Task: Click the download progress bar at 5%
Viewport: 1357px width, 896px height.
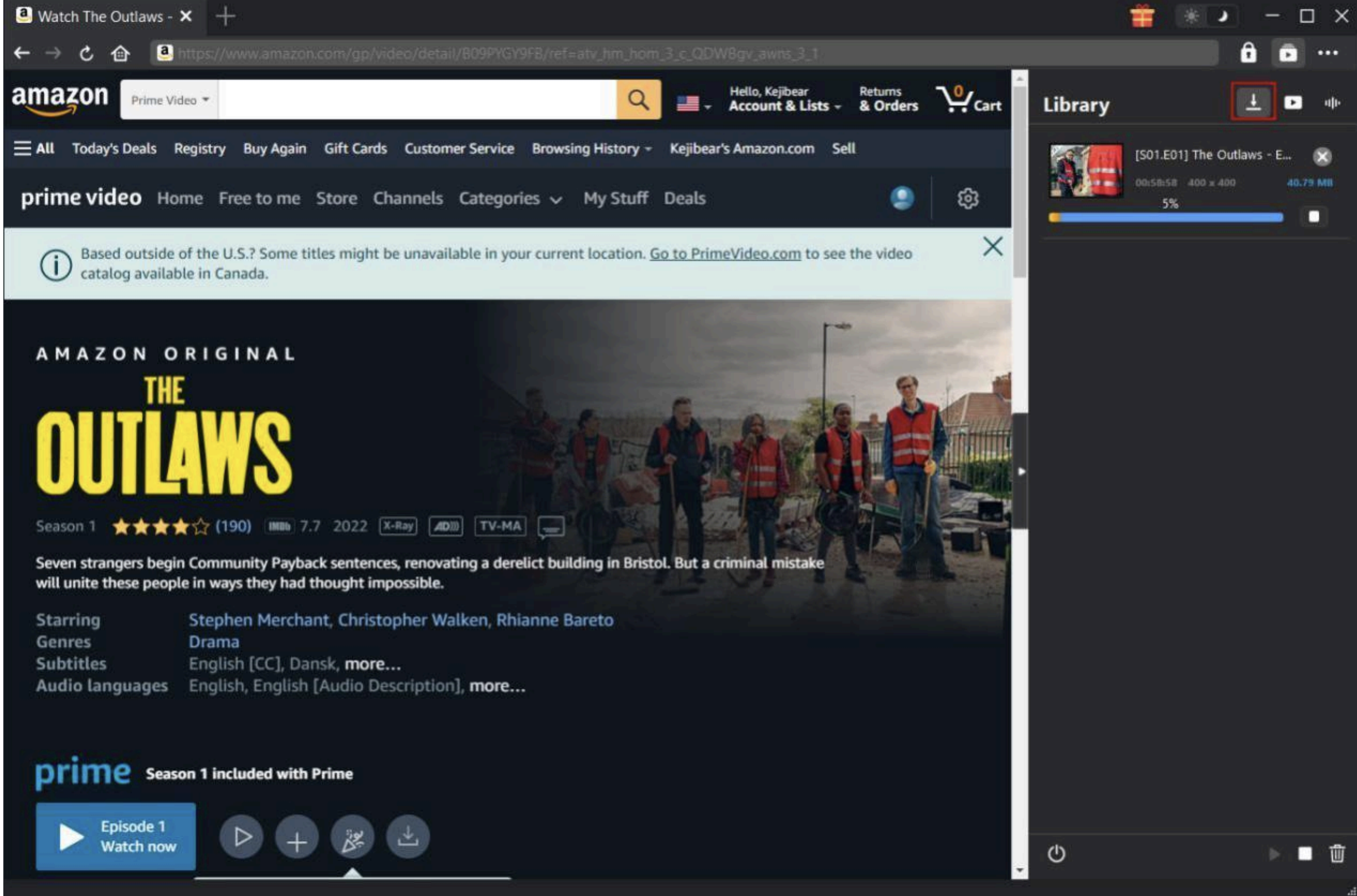Action: coord(1165,217)
